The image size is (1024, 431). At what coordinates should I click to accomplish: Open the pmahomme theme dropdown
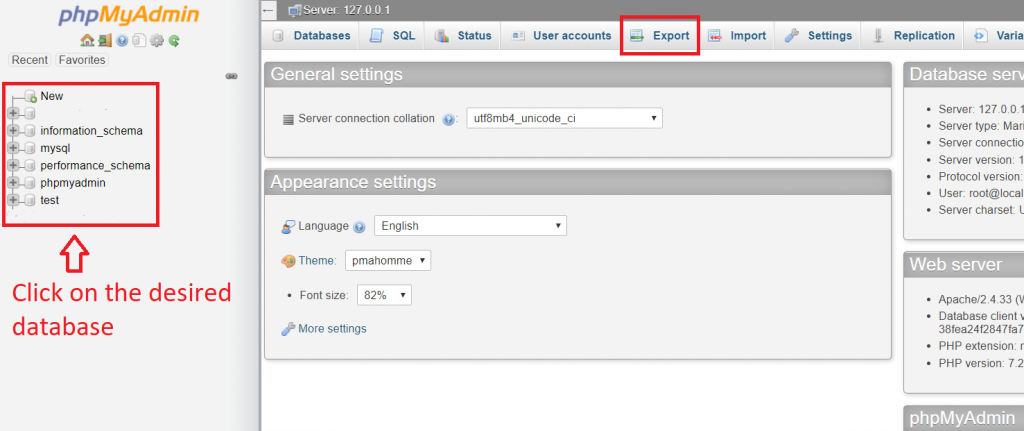[388, 261]
